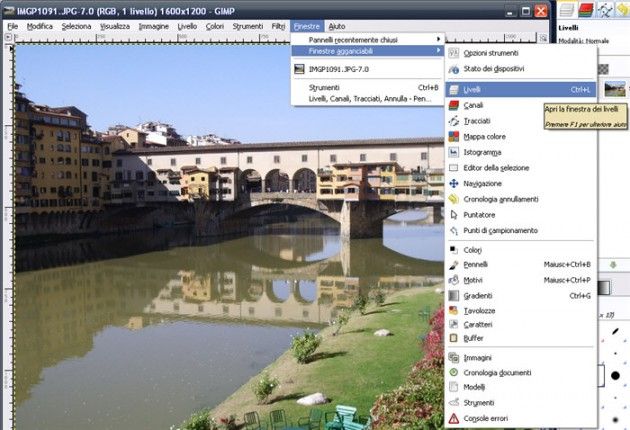Select the large round brush in brushes panel
630x430 pixels.
[x=615, y=376]
